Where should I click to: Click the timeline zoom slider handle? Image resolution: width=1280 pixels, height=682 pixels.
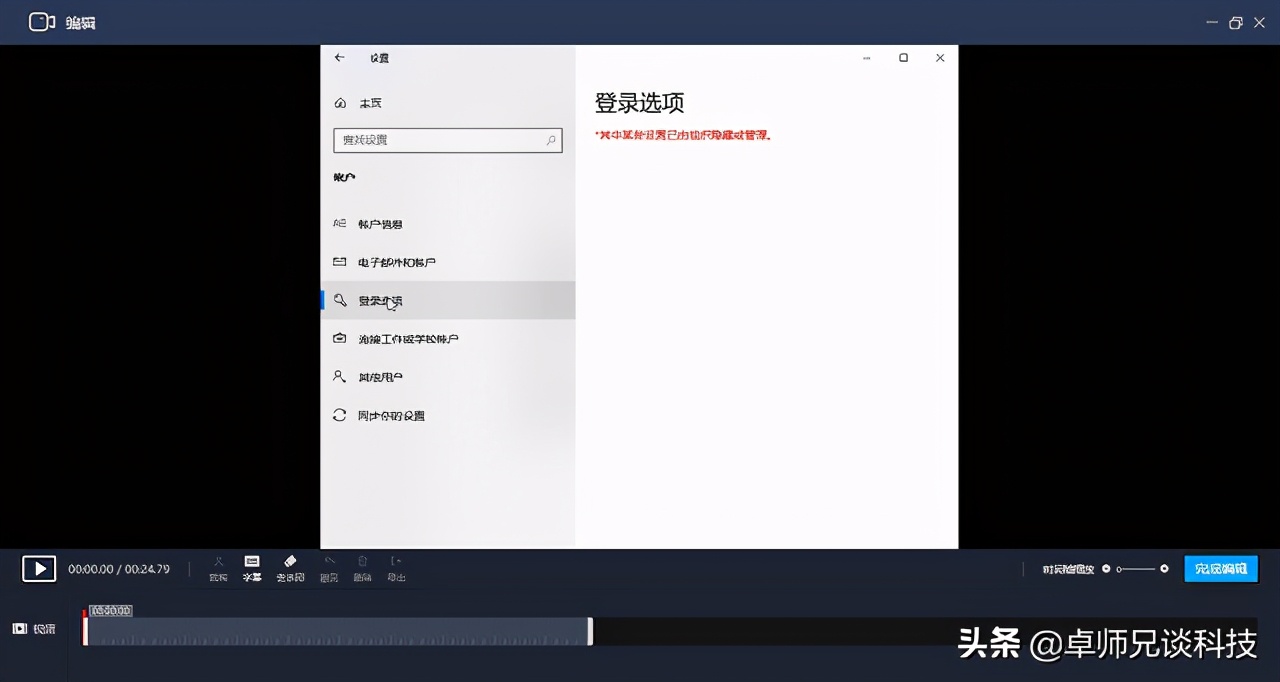(1119, 569)
